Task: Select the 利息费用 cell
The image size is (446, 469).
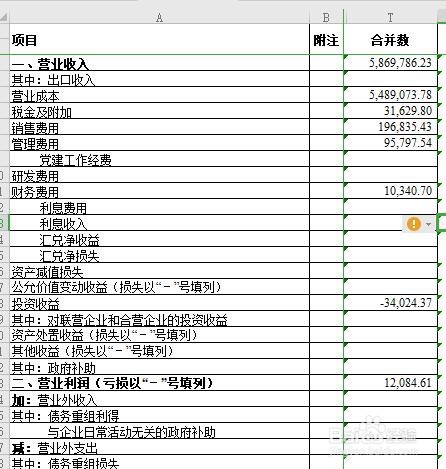Action: click(160, 207)
